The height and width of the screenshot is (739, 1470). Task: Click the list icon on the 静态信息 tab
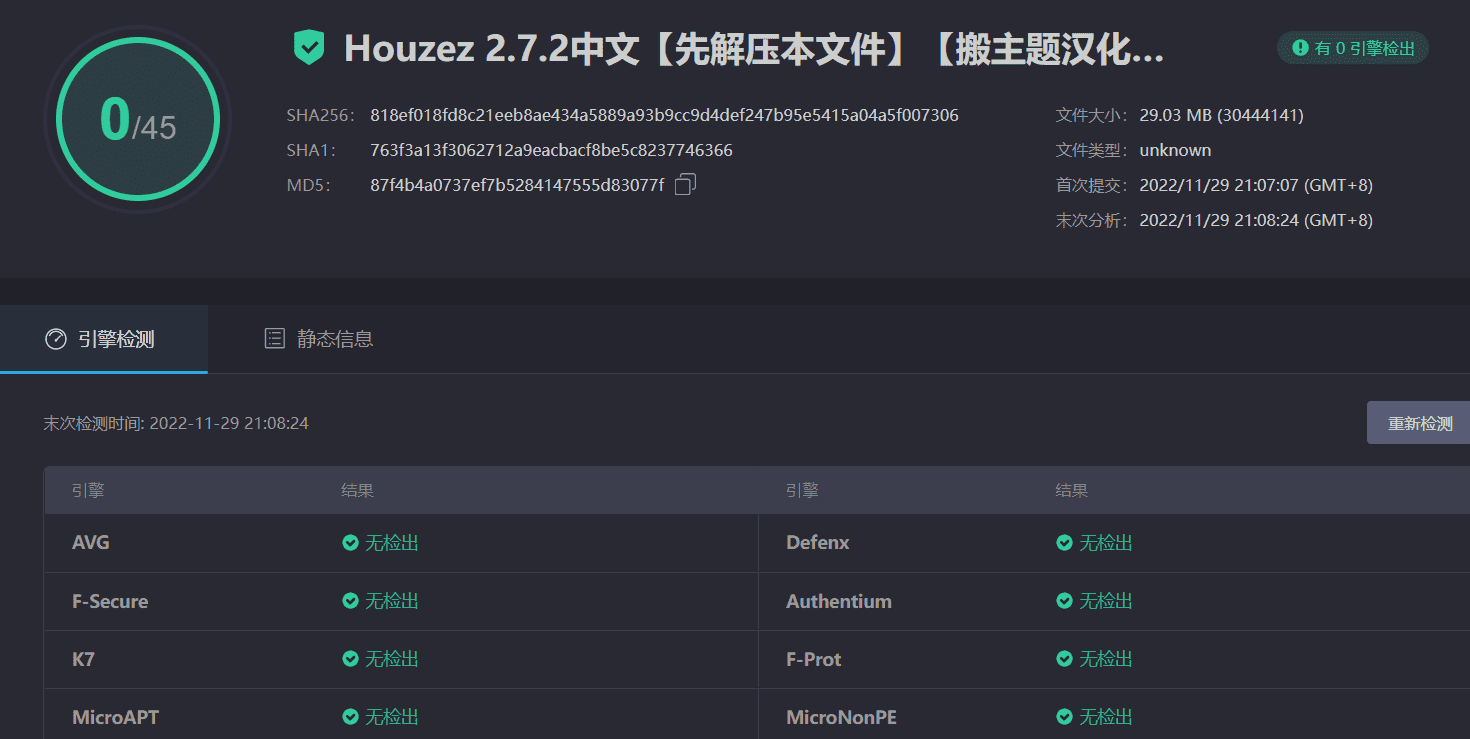pyautogui.click(x=274, y=338)
